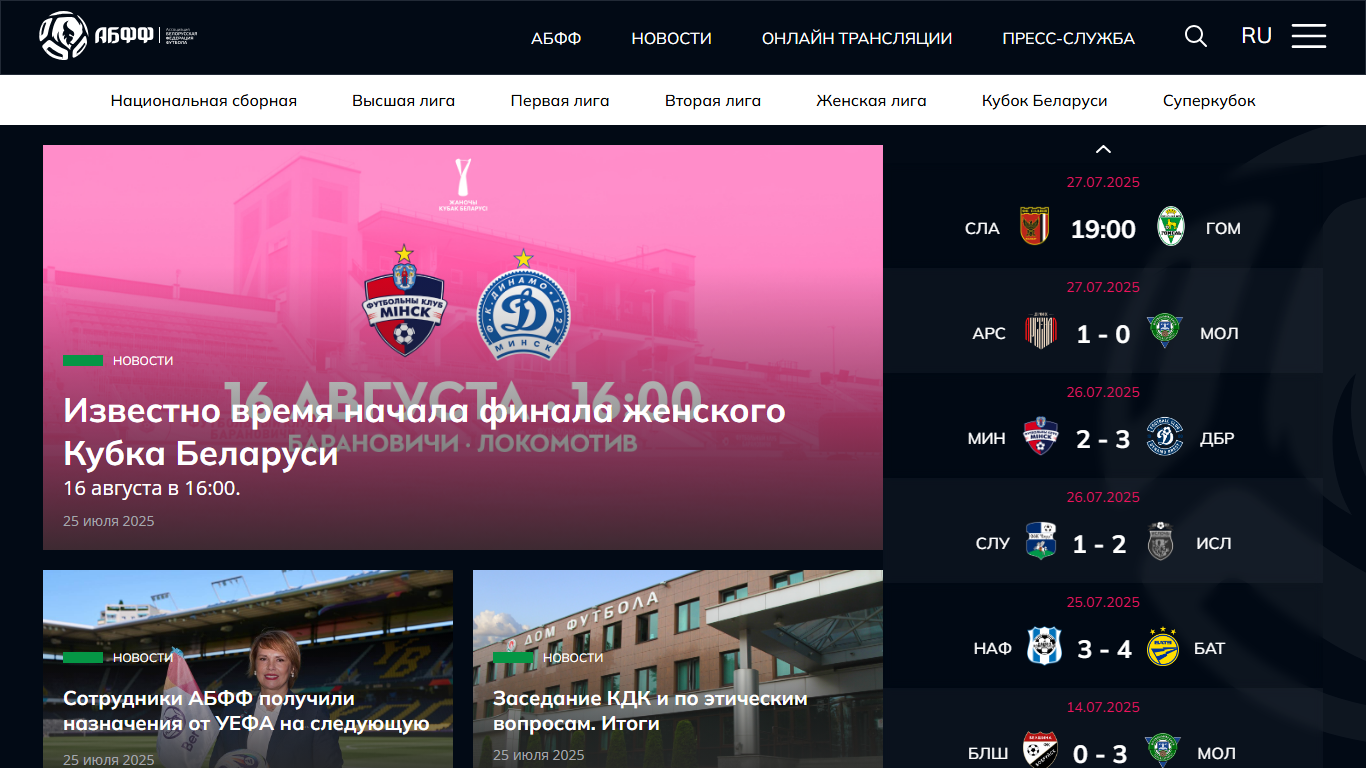Open article Заседание КДК и по этическим вопросам

(x=650, y=711)
